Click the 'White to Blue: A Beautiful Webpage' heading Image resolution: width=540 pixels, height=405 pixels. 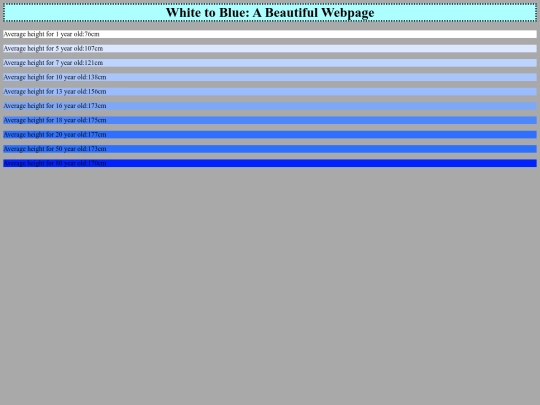tap(270, 13)
